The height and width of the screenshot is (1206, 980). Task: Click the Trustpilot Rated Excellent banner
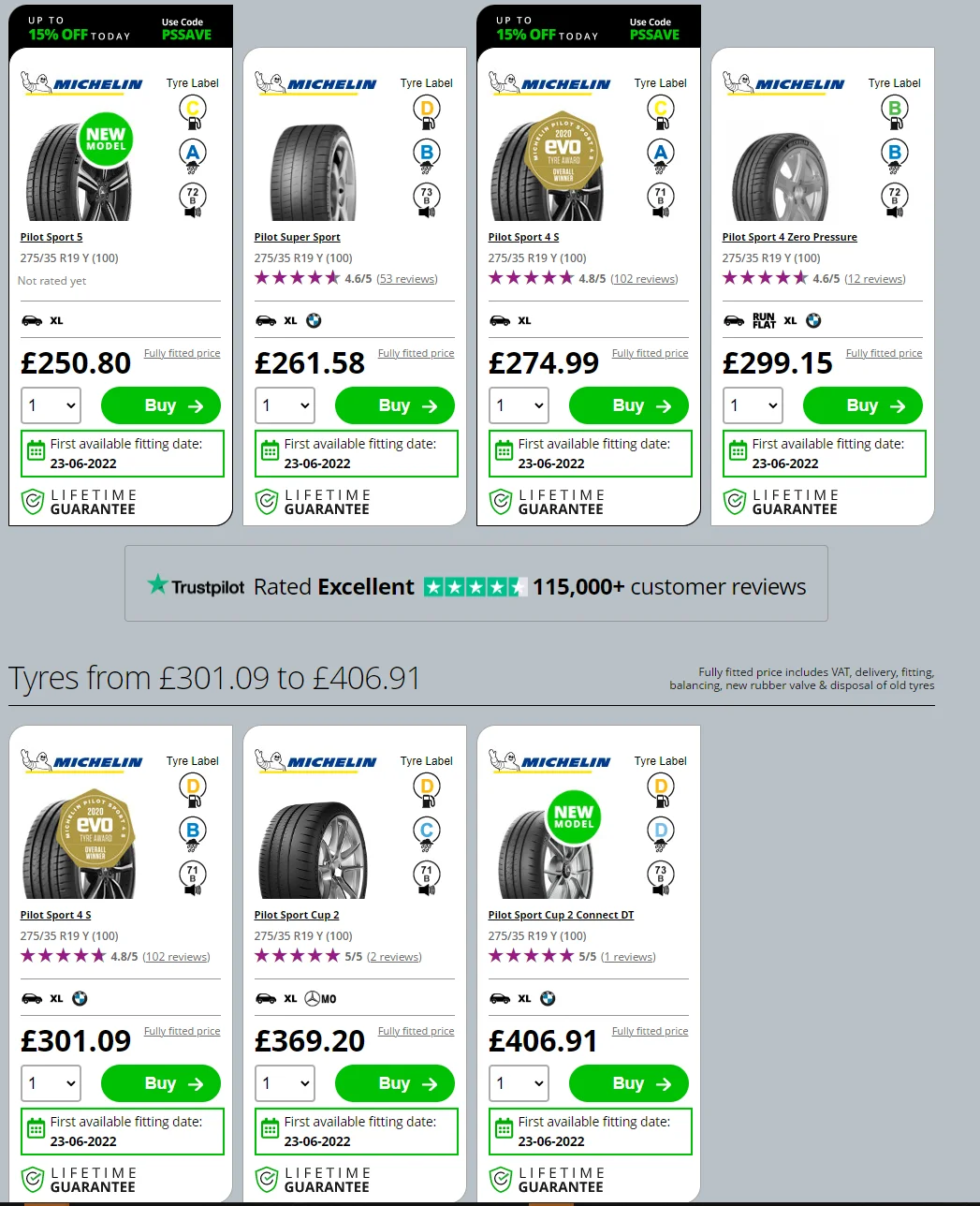coord(476,583)
